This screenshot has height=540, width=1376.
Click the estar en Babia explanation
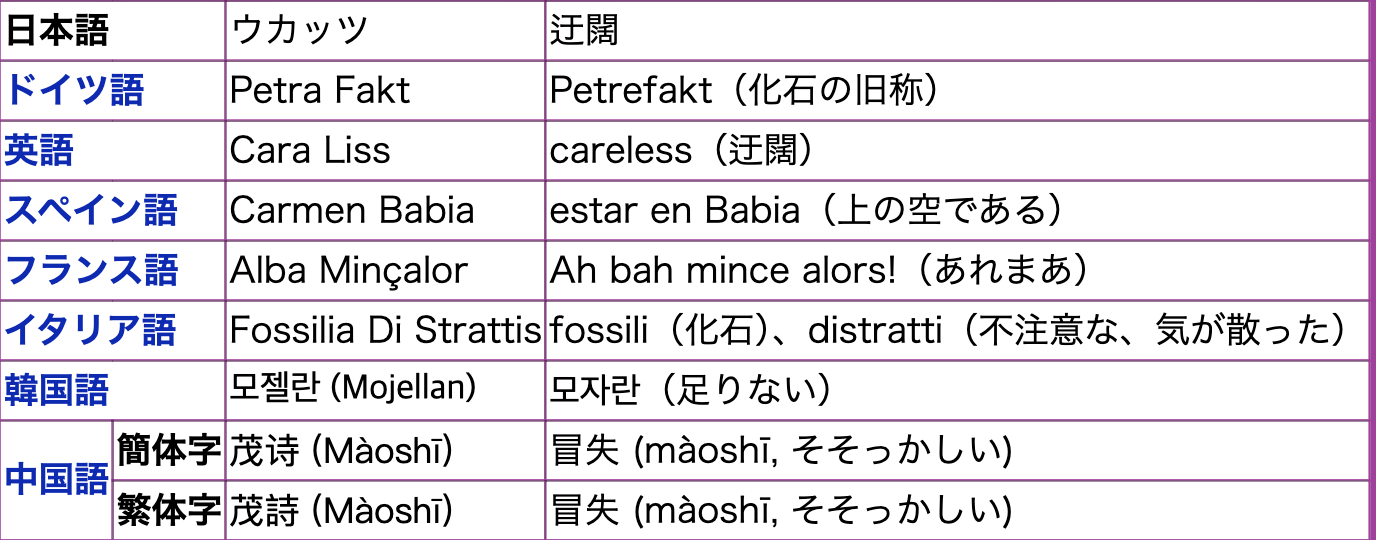coord(805,211)
